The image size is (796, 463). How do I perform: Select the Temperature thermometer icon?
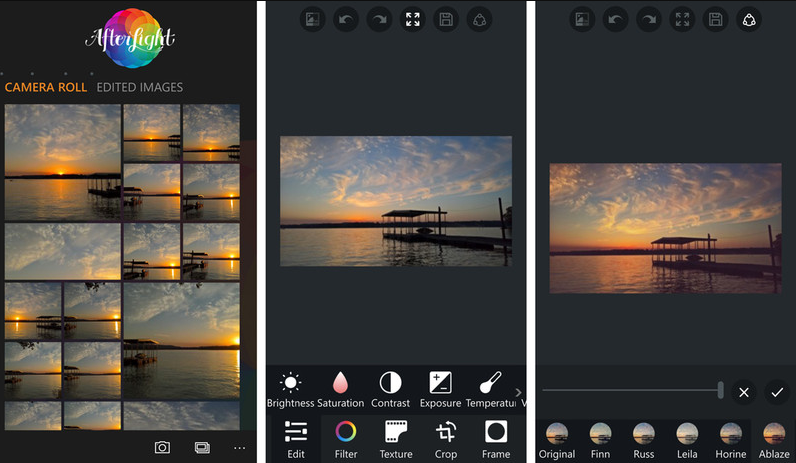coord(490,383)
